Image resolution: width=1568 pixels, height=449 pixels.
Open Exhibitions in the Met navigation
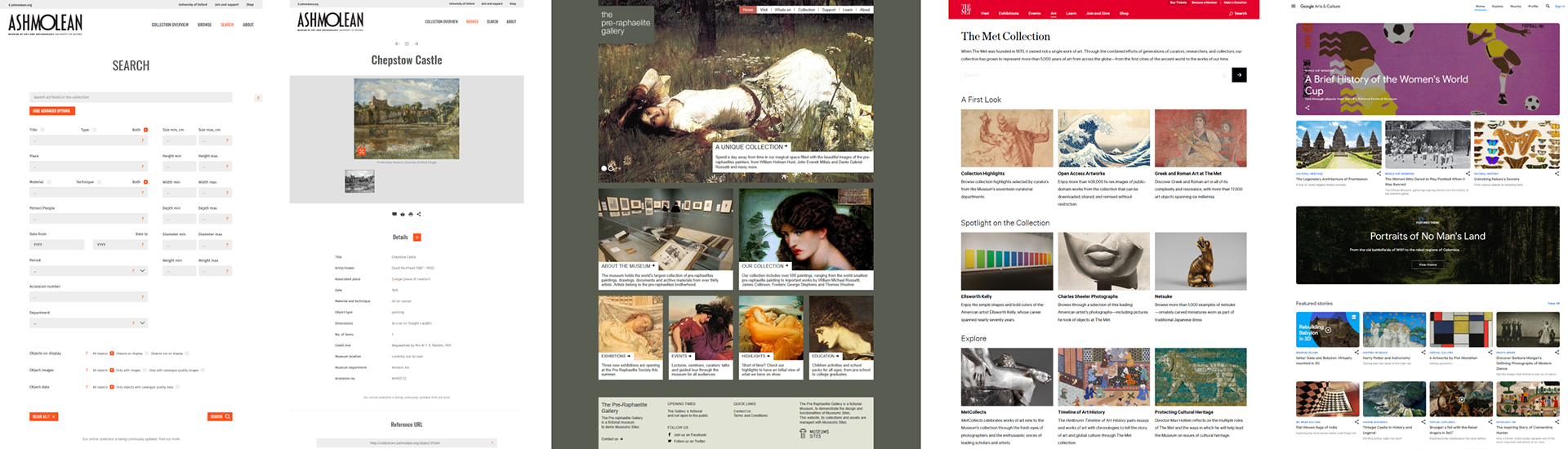click(x=1009, y=13)
